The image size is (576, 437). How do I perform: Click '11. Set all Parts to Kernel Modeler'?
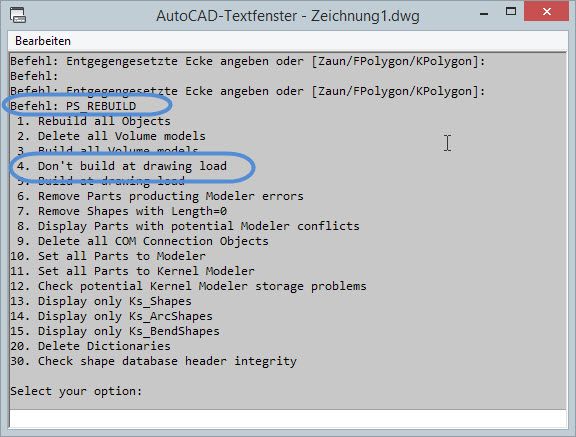pos(132,271)
